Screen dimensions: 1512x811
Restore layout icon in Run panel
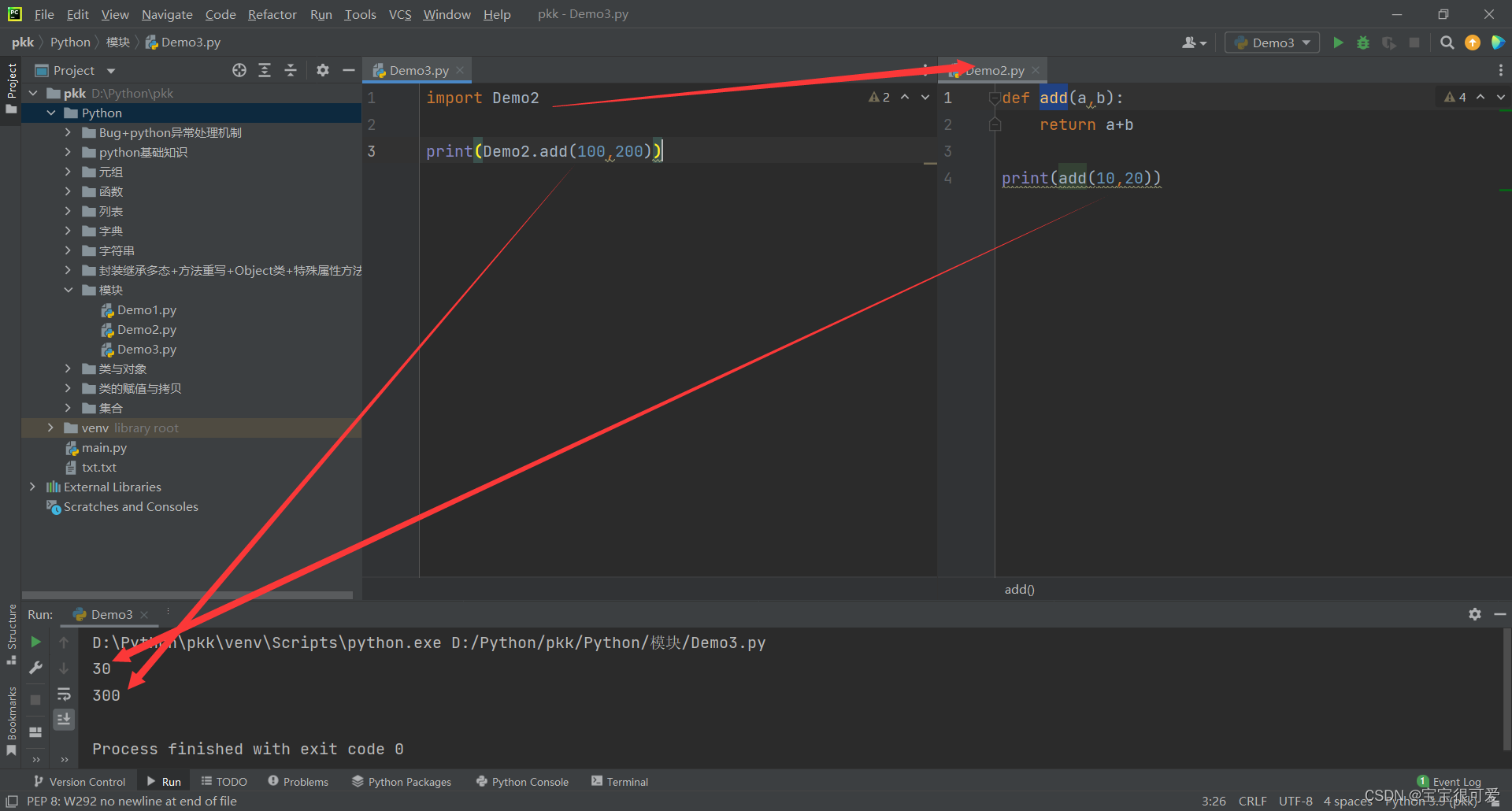(x=35, y=731)
